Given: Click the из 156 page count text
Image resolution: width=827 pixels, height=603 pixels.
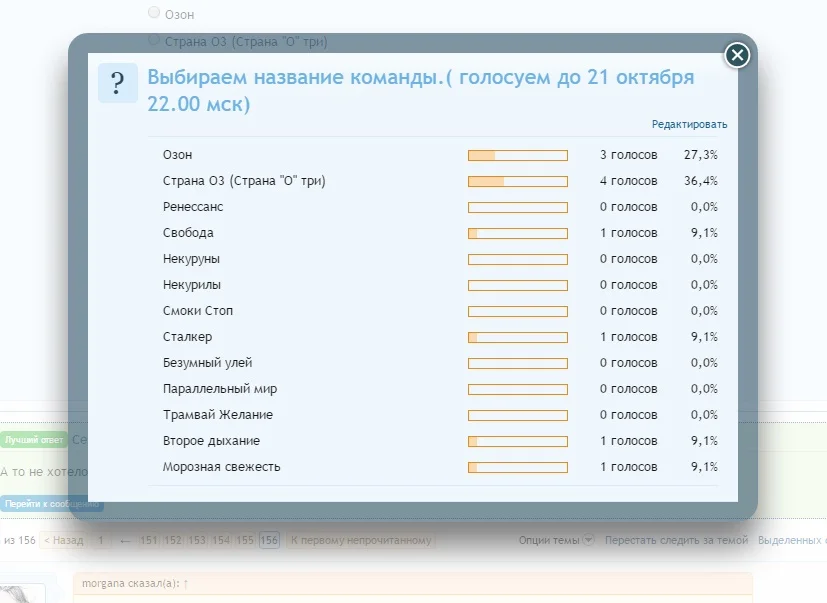Looking at the screenshot, I should point(20,540).
